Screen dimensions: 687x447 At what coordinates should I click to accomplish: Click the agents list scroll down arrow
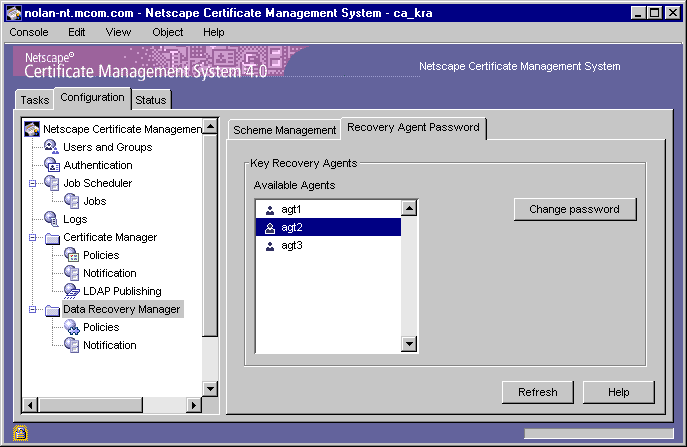pos(409,344)
